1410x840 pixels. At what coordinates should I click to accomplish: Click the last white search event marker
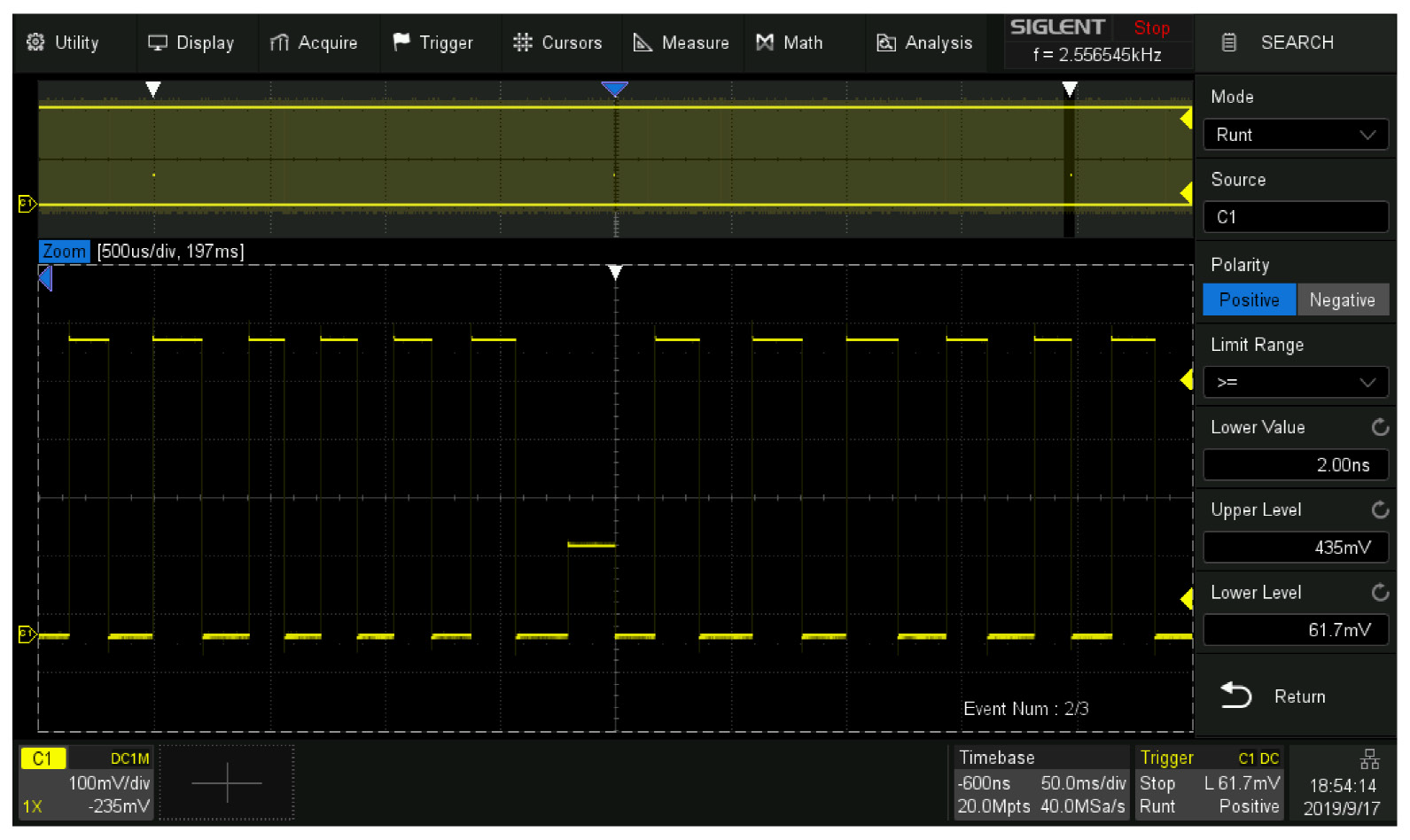click(x=1070, y=89)
